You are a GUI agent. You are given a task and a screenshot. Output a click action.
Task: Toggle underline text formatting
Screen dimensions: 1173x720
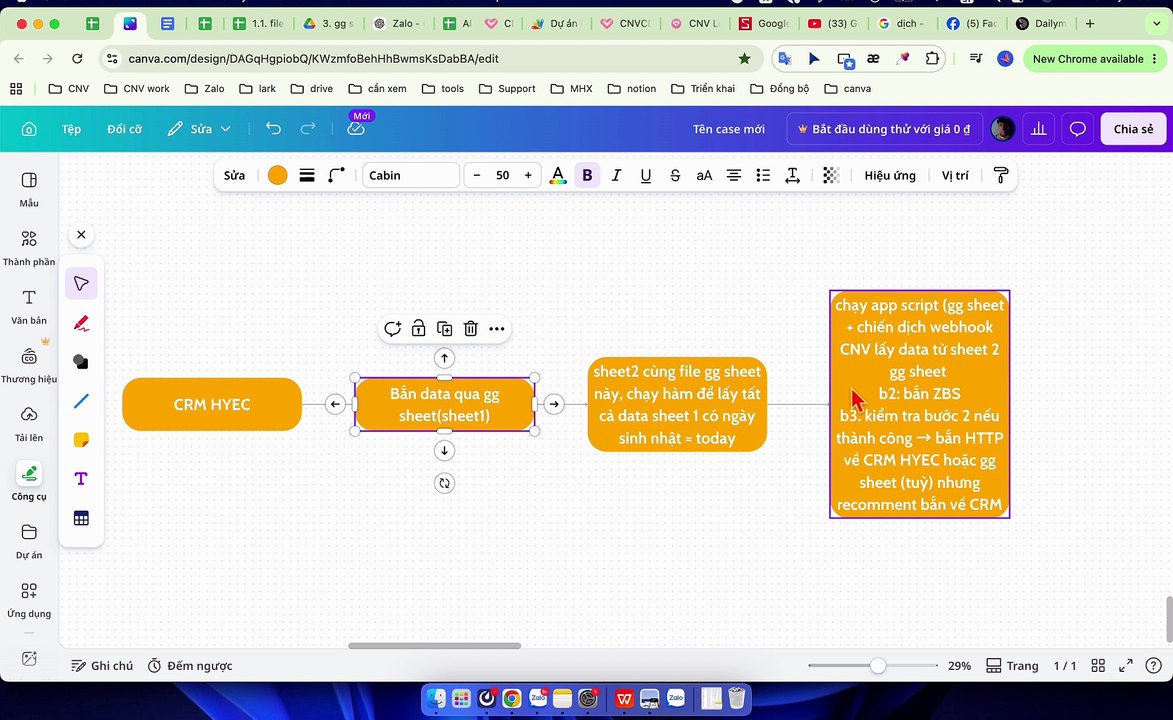[x=646, y=175]
